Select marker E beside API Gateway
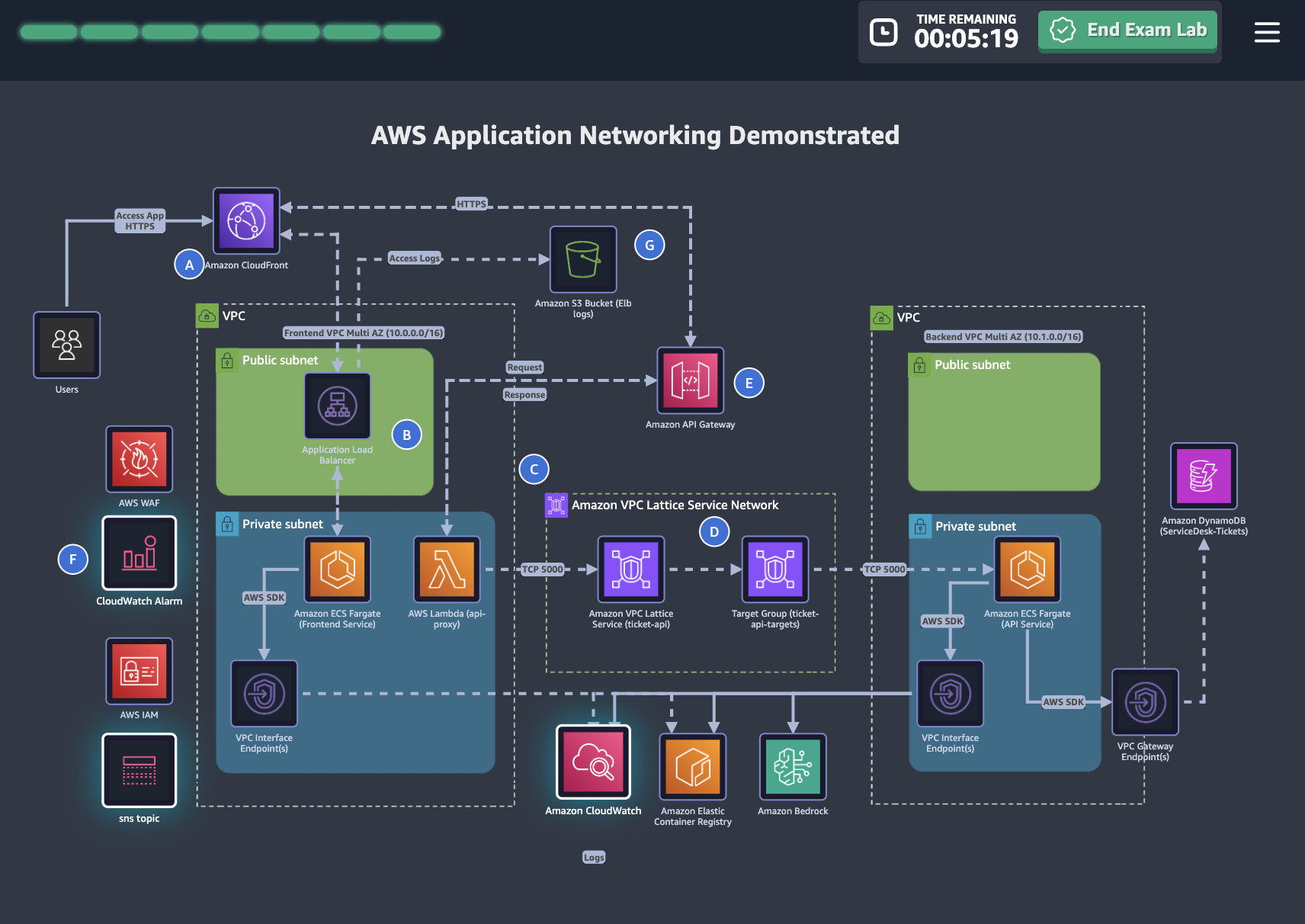This screenshot has height=924, width=1305. click(749, 383)
